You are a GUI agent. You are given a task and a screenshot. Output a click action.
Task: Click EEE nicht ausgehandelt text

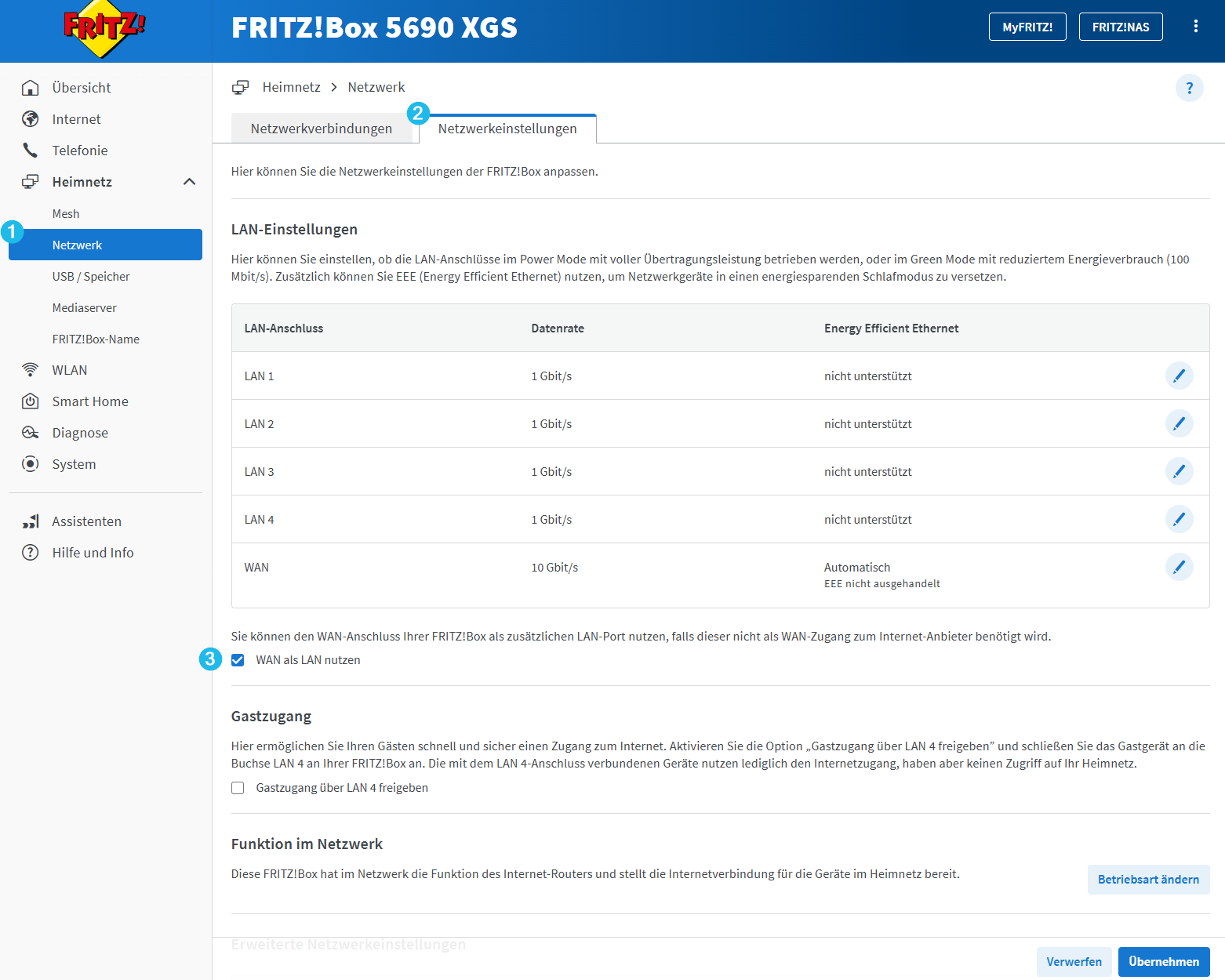coord(881,584)
